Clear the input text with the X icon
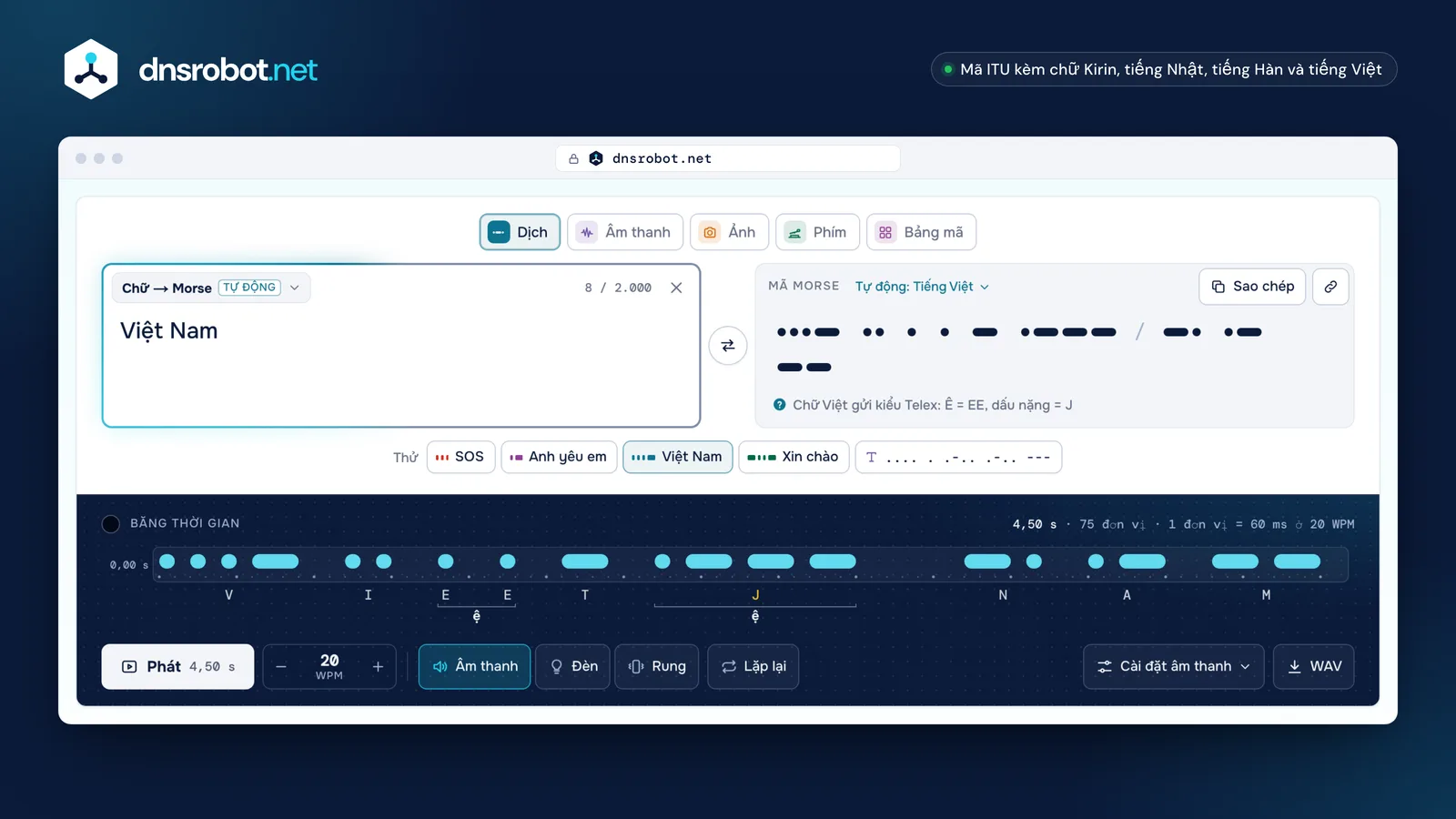Image resolution: width=1456 pixels, height=819 pixels. [676, 288]
